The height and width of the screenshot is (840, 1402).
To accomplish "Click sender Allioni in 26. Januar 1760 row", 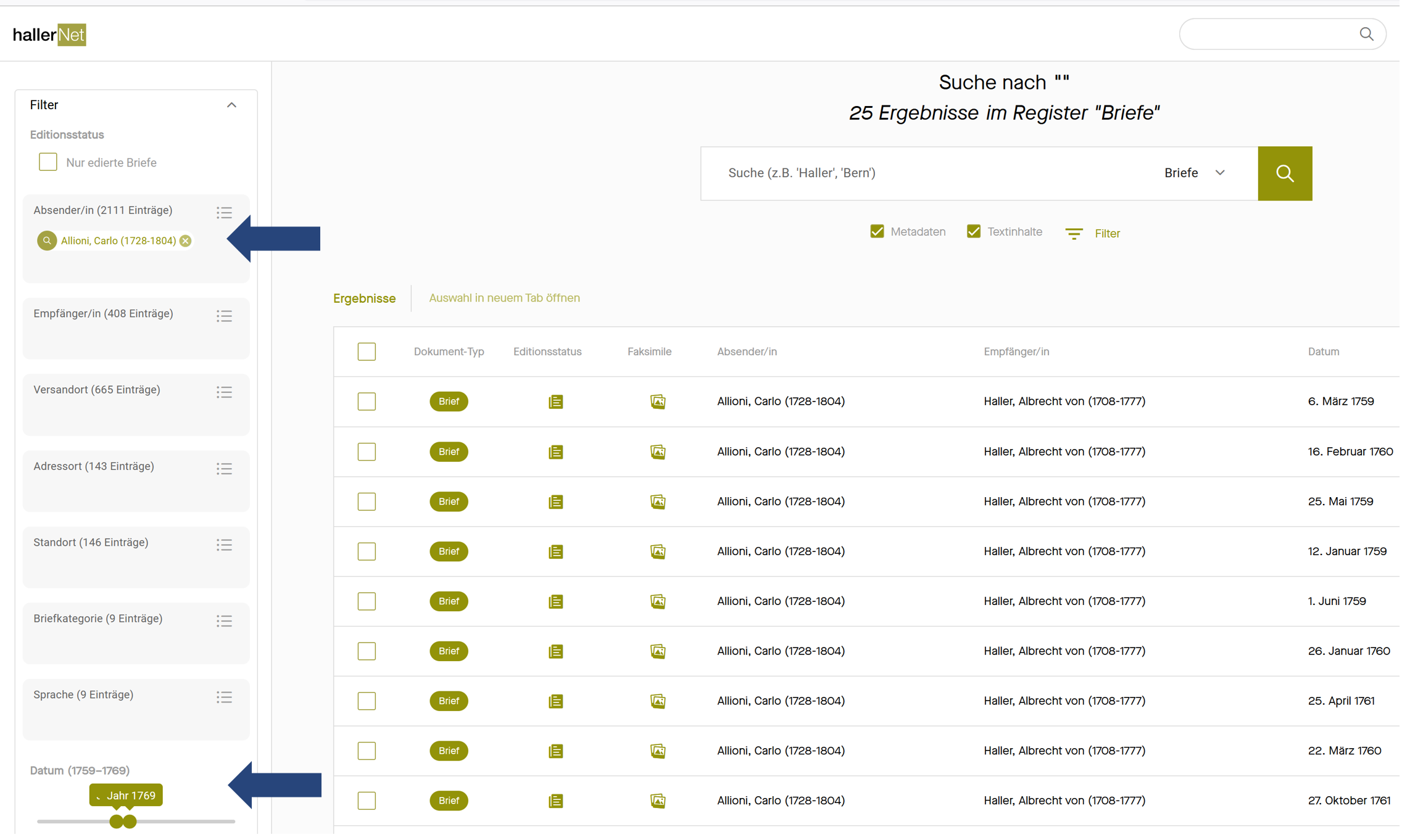I will [x=781, y=652].
